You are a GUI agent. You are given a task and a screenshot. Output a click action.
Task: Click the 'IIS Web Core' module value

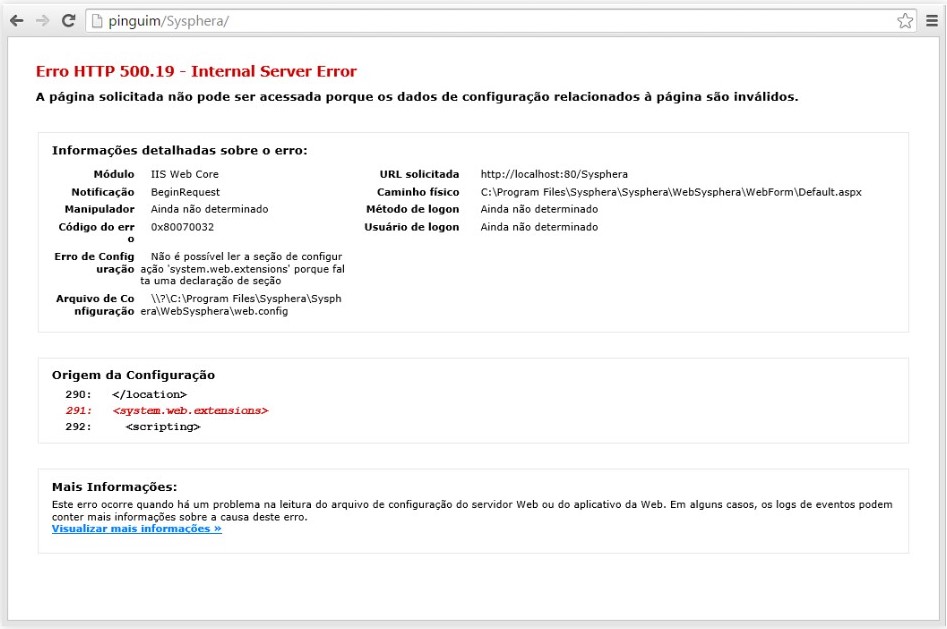185,175
